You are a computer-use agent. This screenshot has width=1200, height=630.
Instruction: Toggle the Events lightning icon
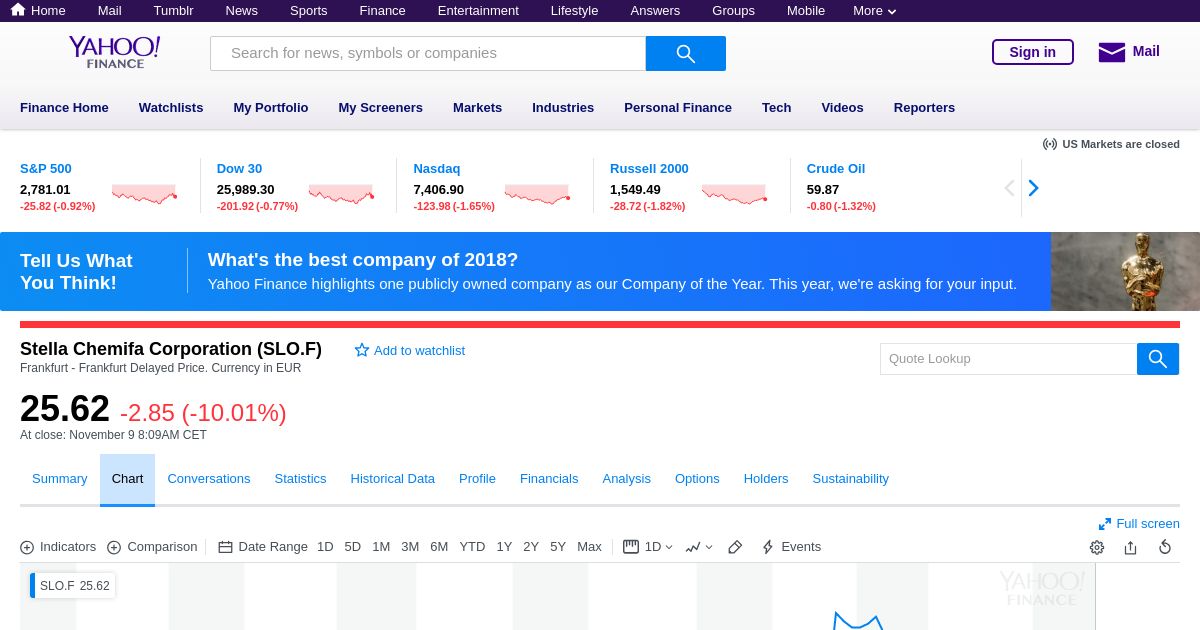click(768, 547)
